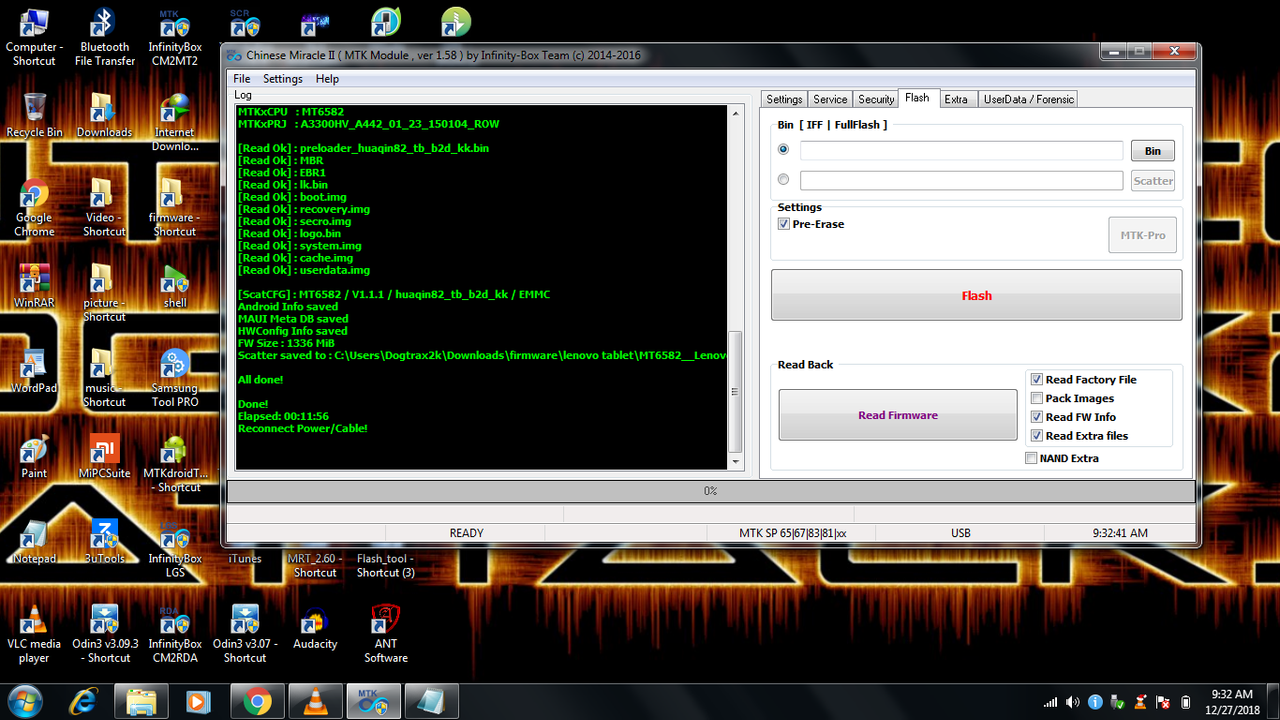Select the Scatter file radio button
Image resolution: width=1280 pixels, height=720 pixels.
783,179
